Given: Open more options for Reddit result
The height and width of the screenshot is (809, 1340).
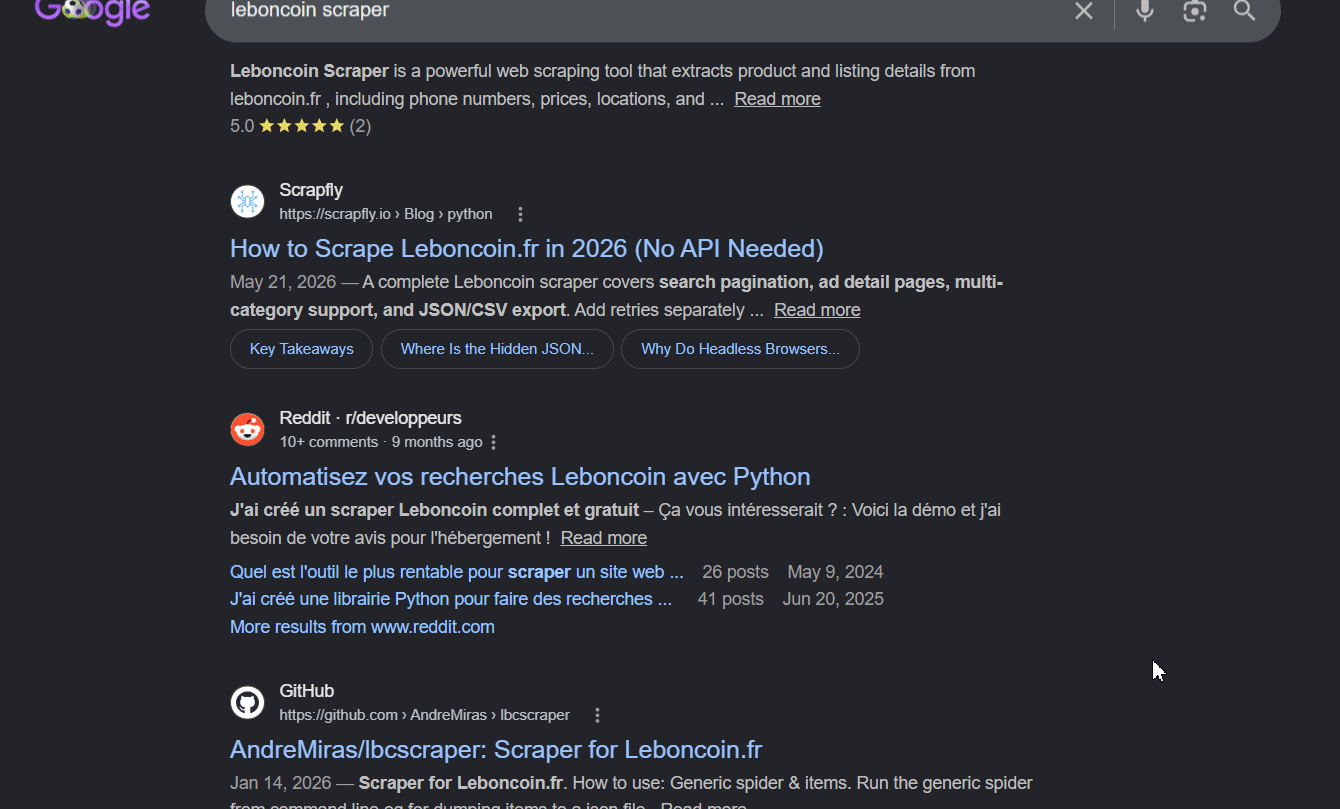Looking at the screenshot, I should pyautogui.click(x=494, y=442).
